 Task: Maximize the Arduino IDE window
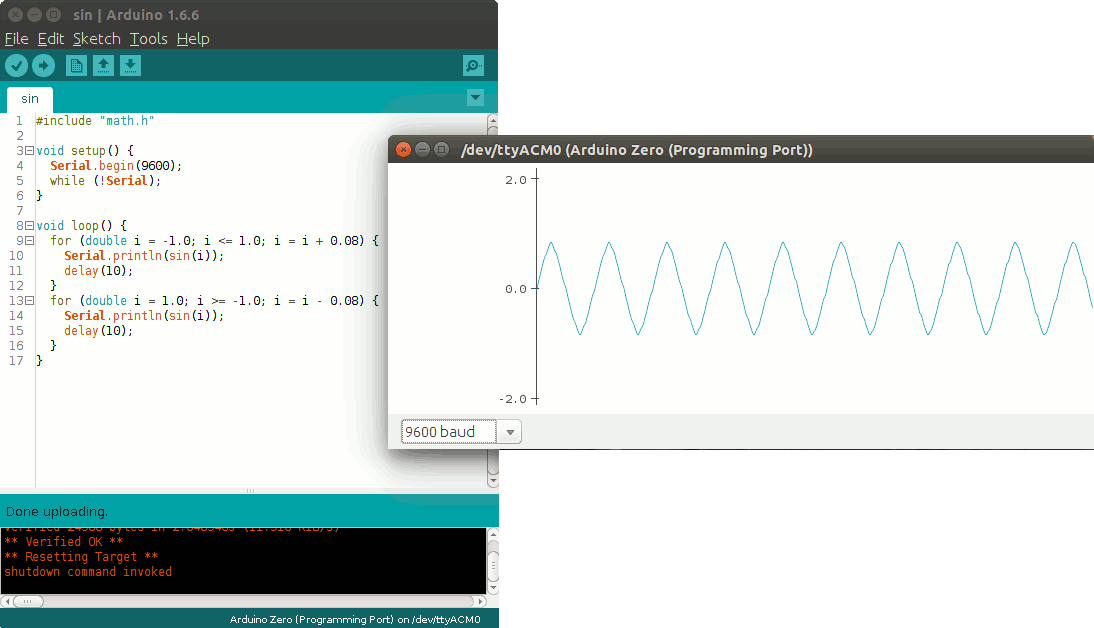[53, 15]
